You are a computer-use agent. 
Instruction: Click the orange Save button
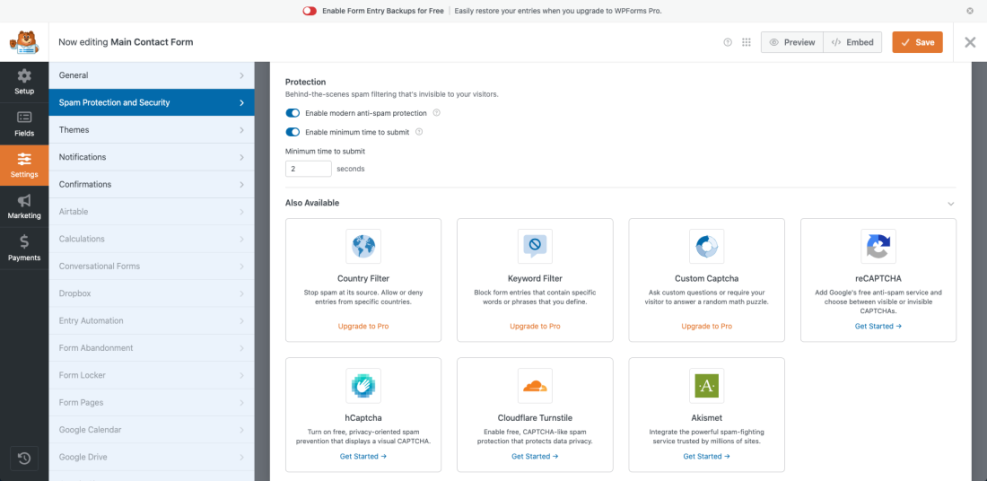(917, 42)
